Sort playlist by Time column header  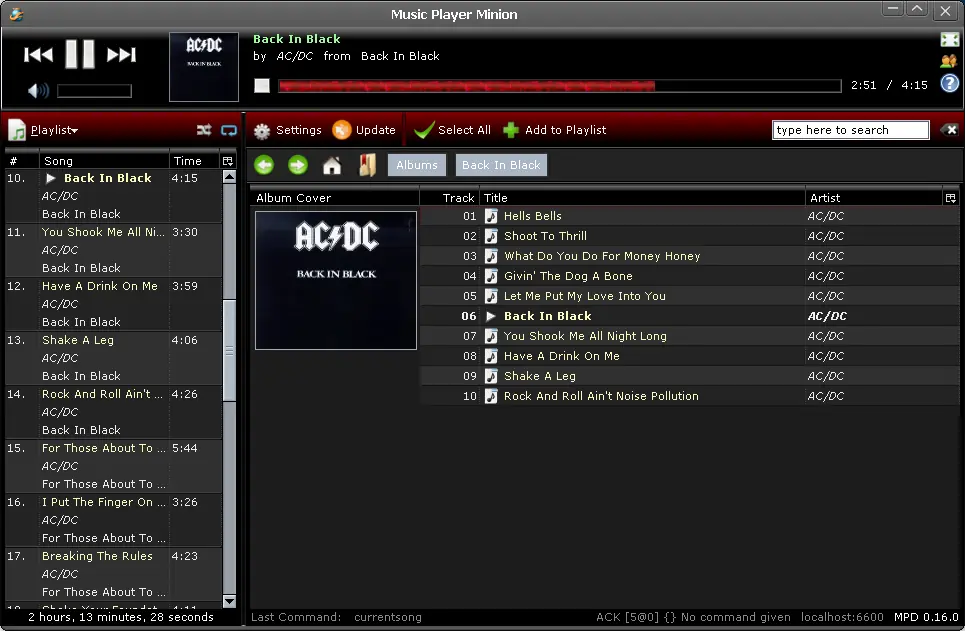click(x=194, y=161)
